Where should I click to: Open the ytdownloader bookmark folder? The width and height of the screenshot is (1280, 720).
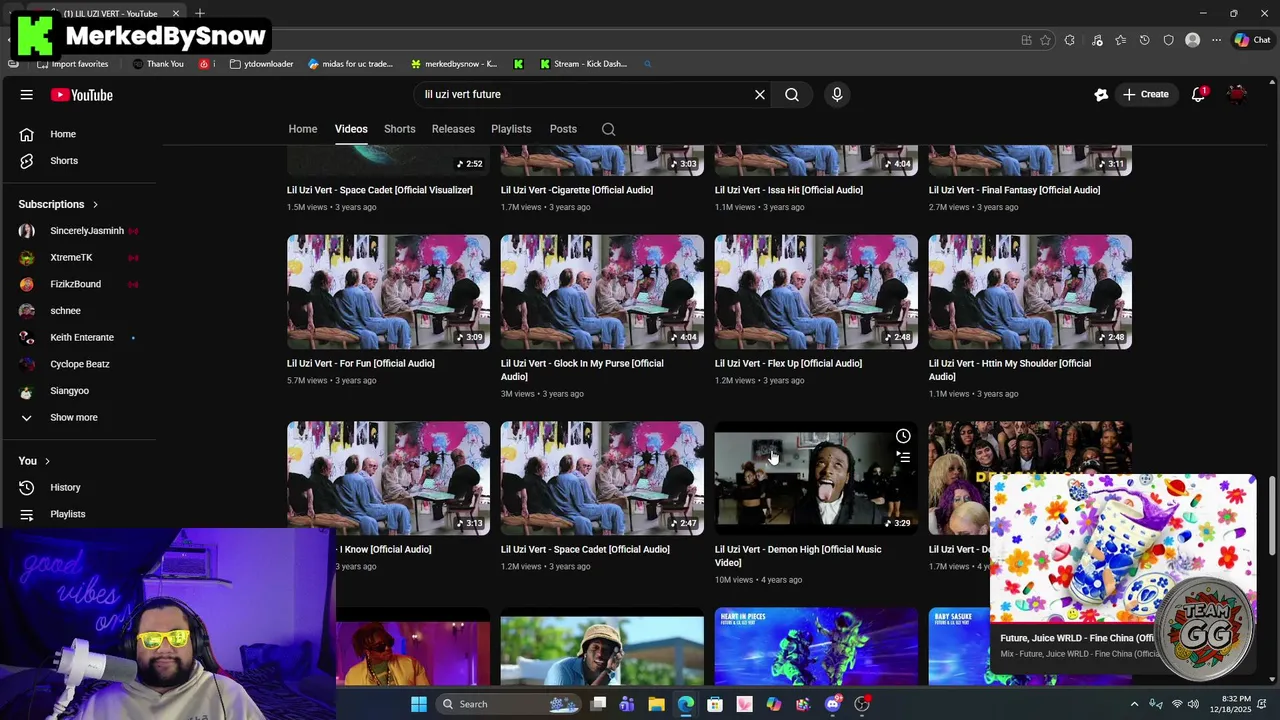tap(261, 64)
